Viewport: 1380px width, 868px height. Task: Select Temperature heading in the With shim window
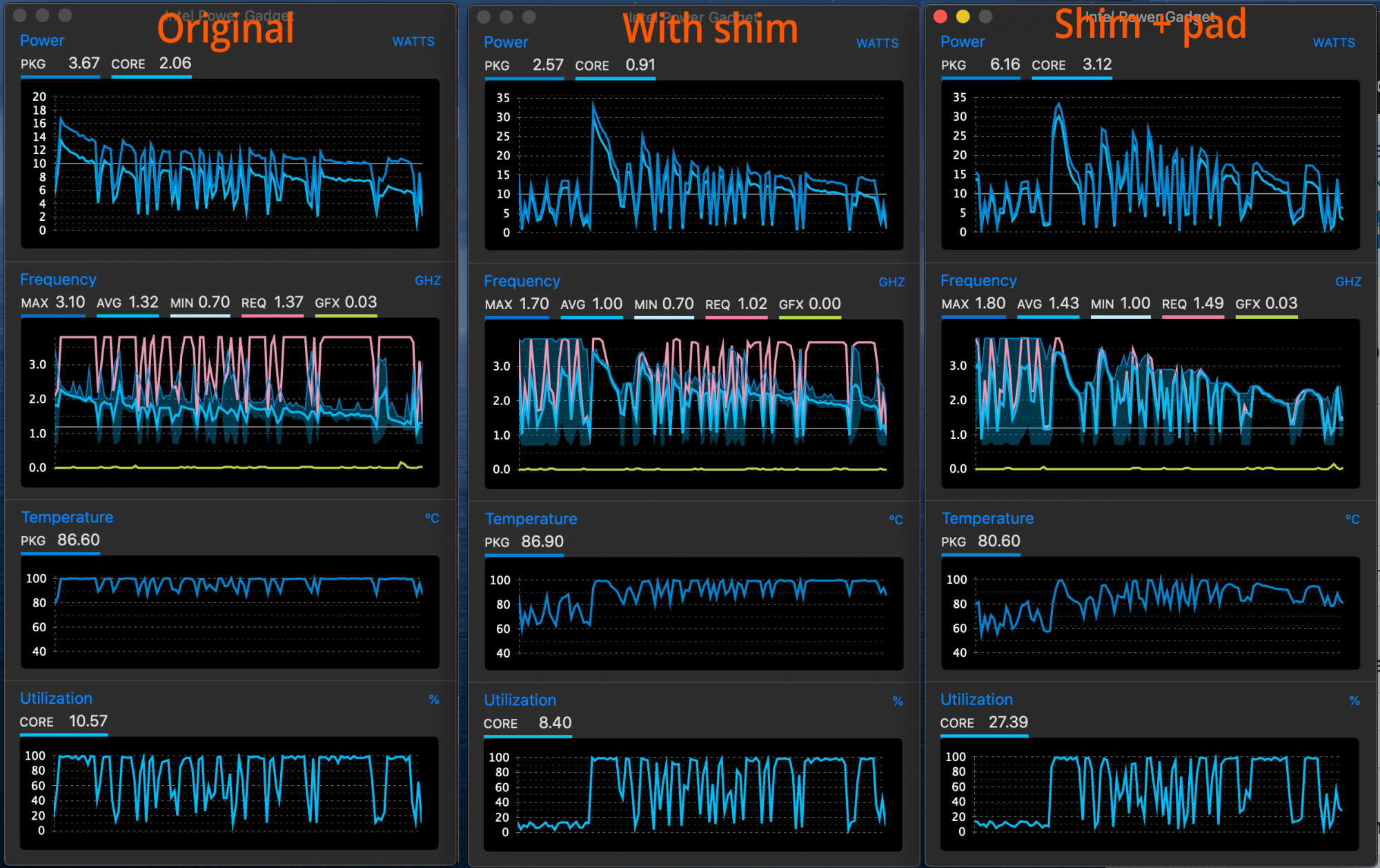531,519
